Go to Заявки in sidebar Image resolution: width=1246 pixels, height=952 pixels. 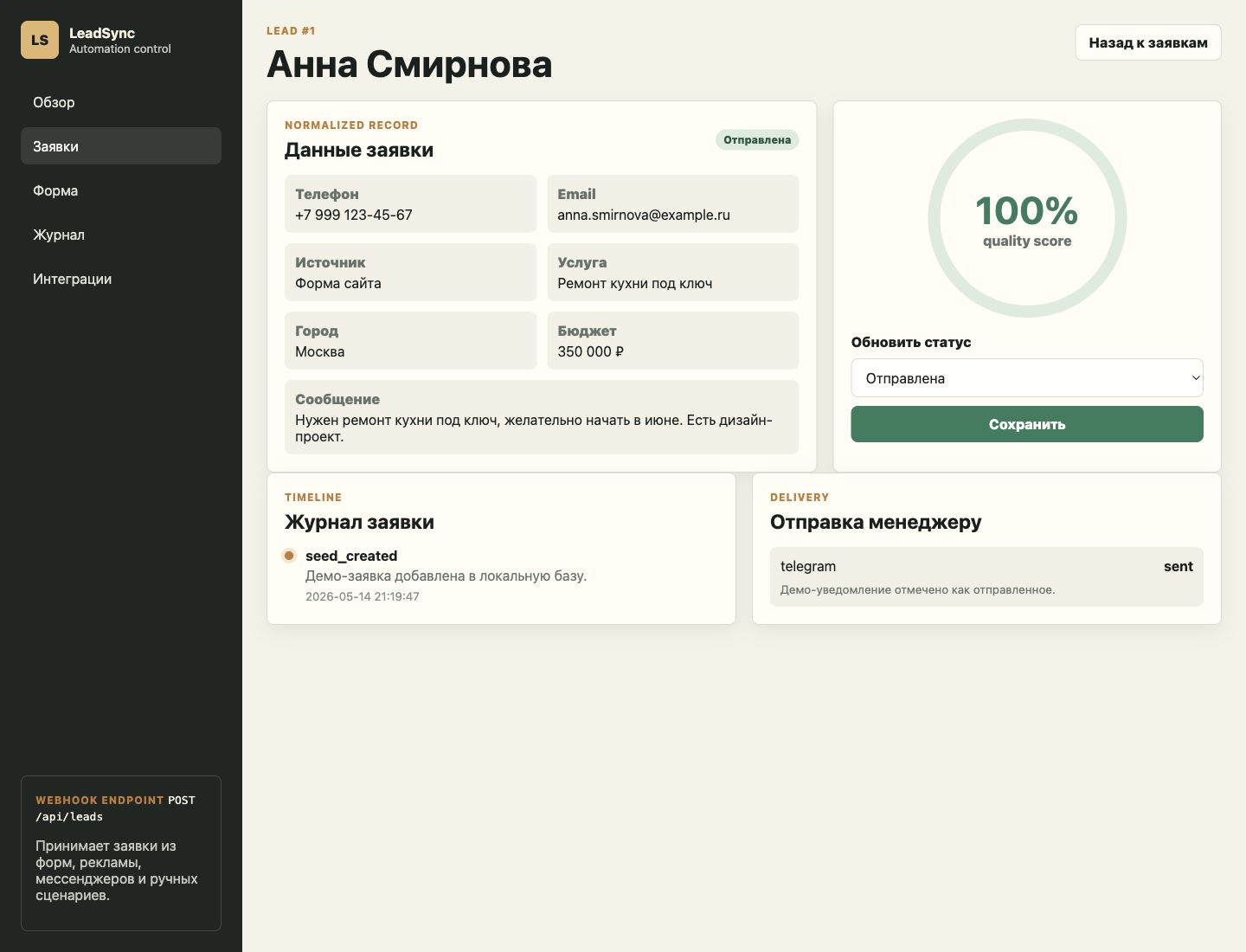pyautogui.click(x=121, y=146)
